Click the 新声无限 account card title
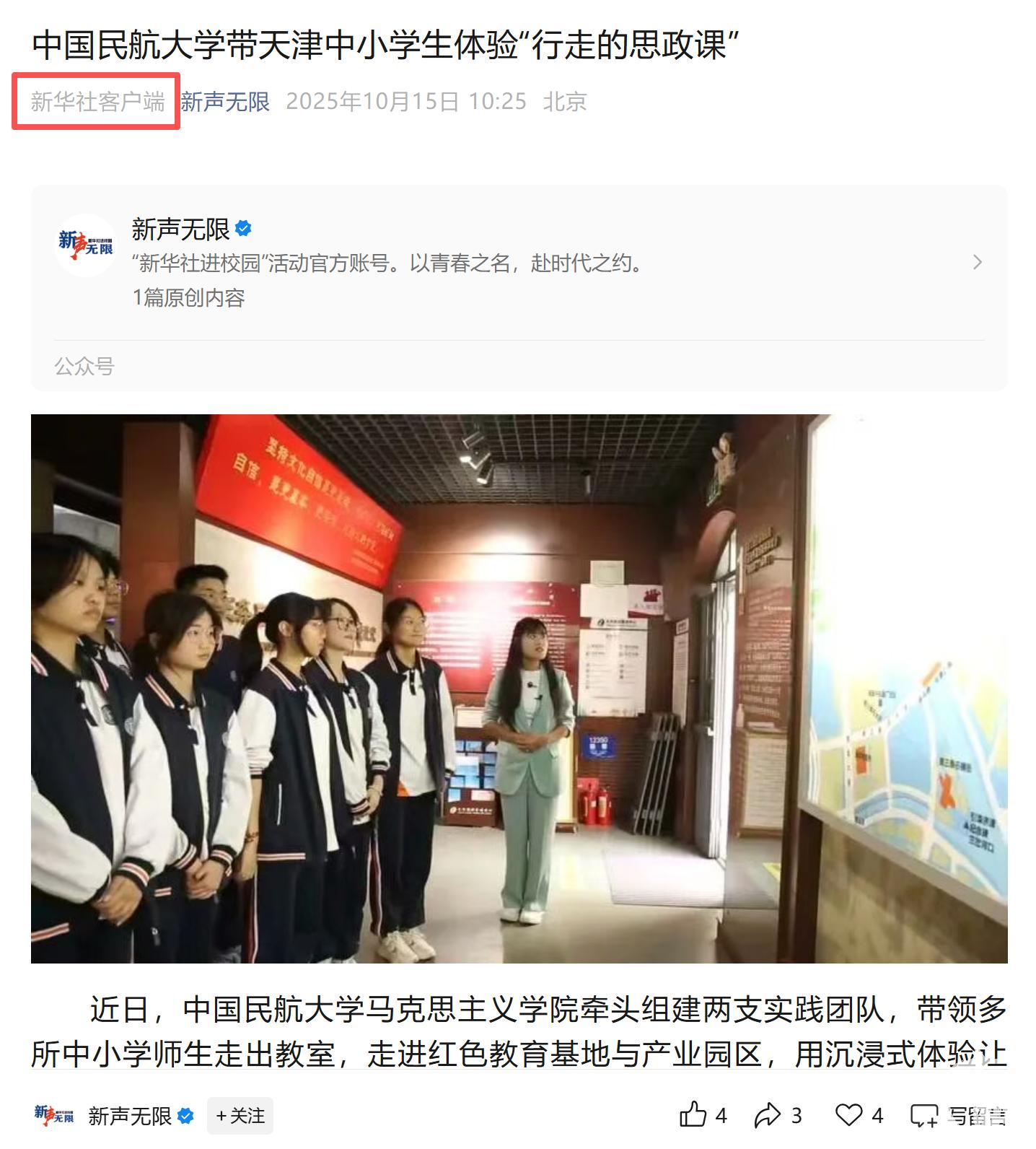The width and height of the screenshot is (1036, 1149). (x=180, y=229)
